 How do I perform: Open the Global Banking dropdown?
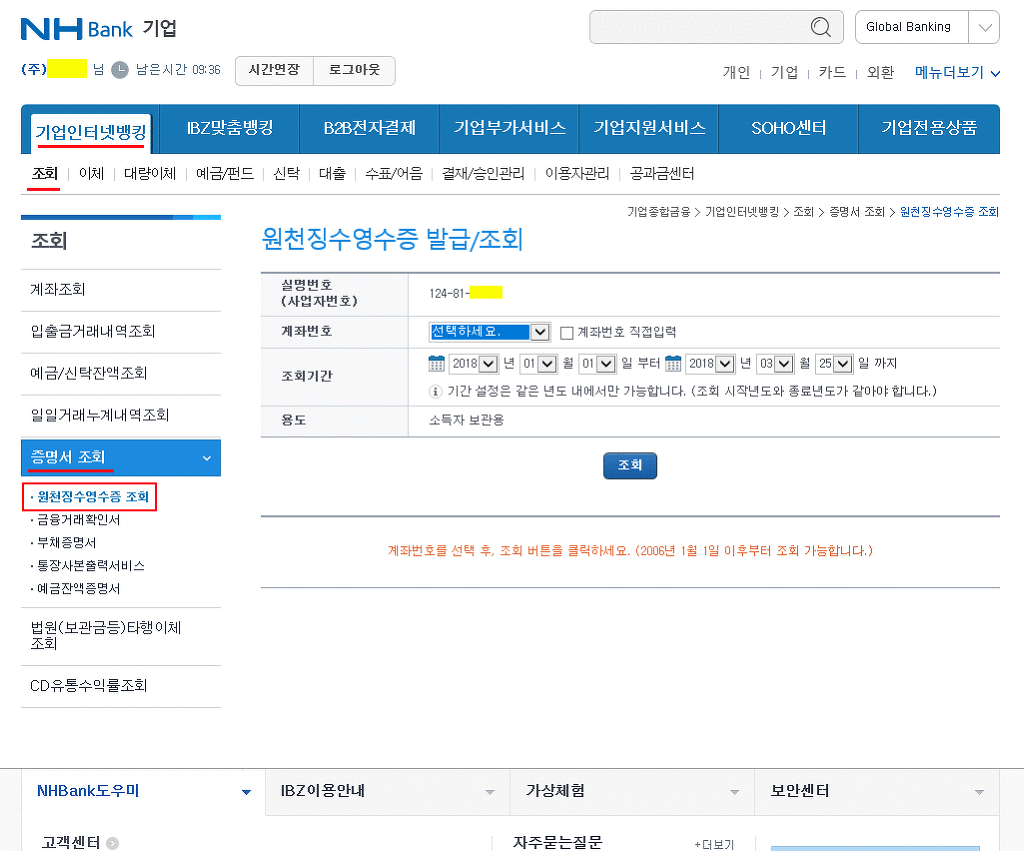[x=927, y=27]
